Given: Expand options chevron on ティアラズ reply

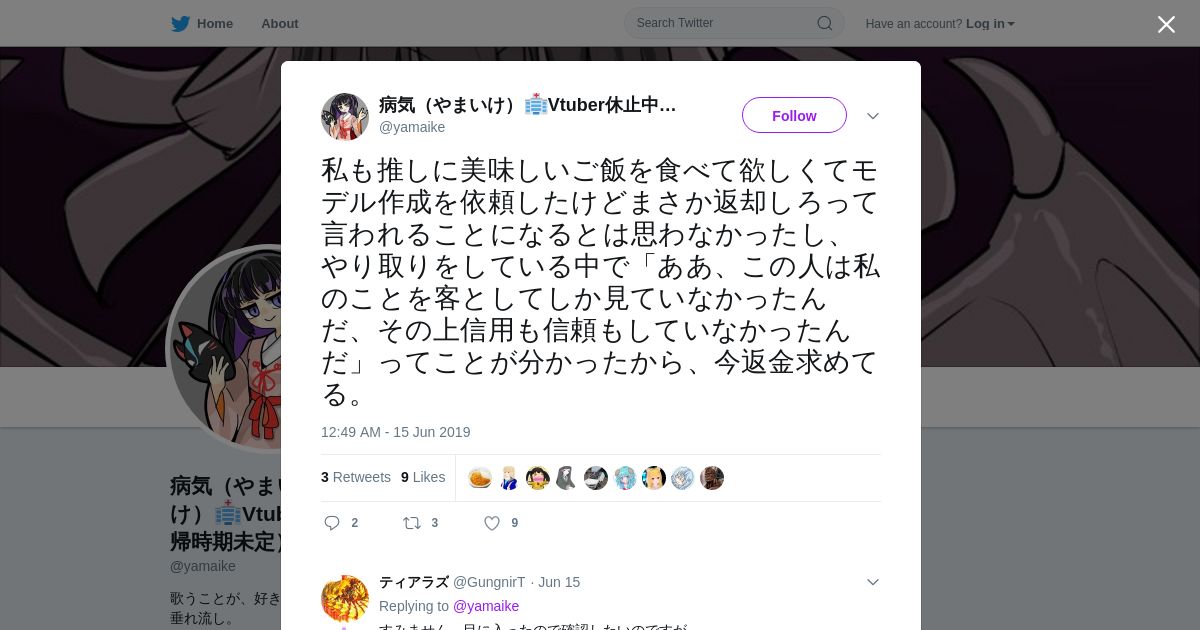Looking at the screenshot, I should click(873, 582).
